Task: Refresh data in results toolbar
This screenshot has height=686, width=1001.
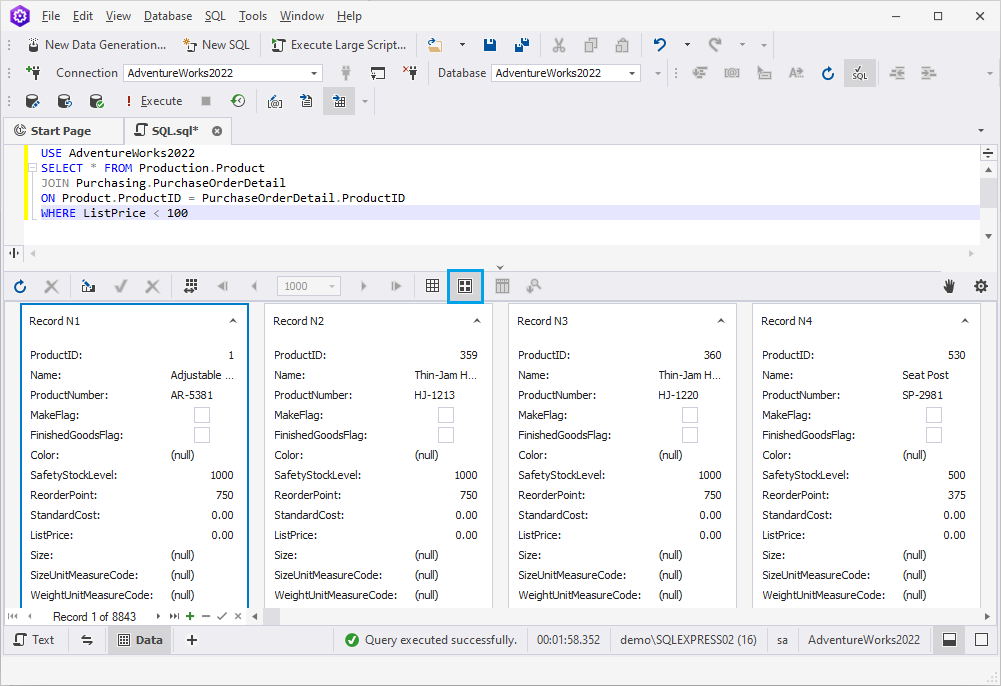Action: pos(20,287)
